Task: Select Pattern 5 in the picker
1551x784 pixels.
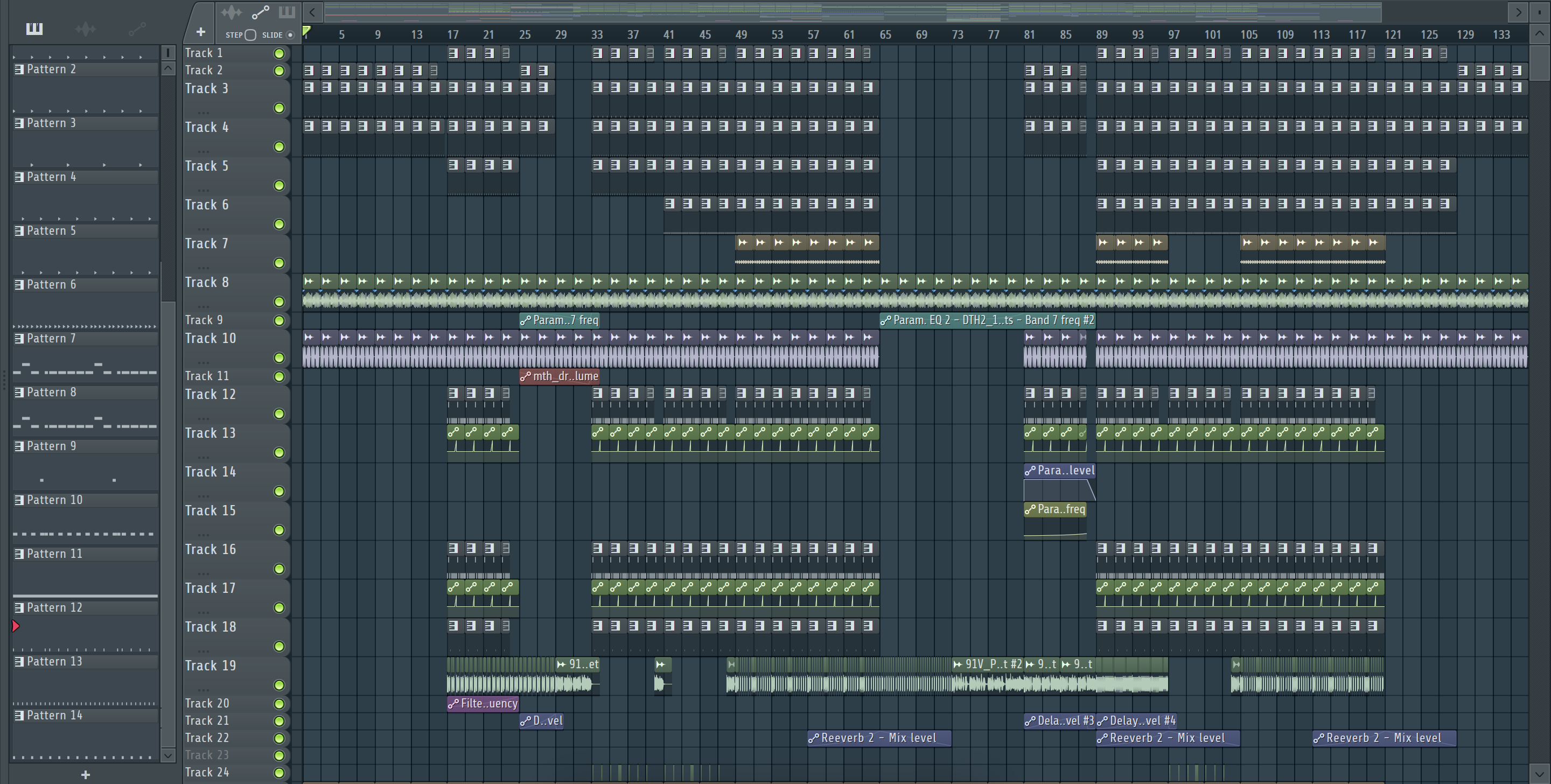Action: (x=85, y=230)
